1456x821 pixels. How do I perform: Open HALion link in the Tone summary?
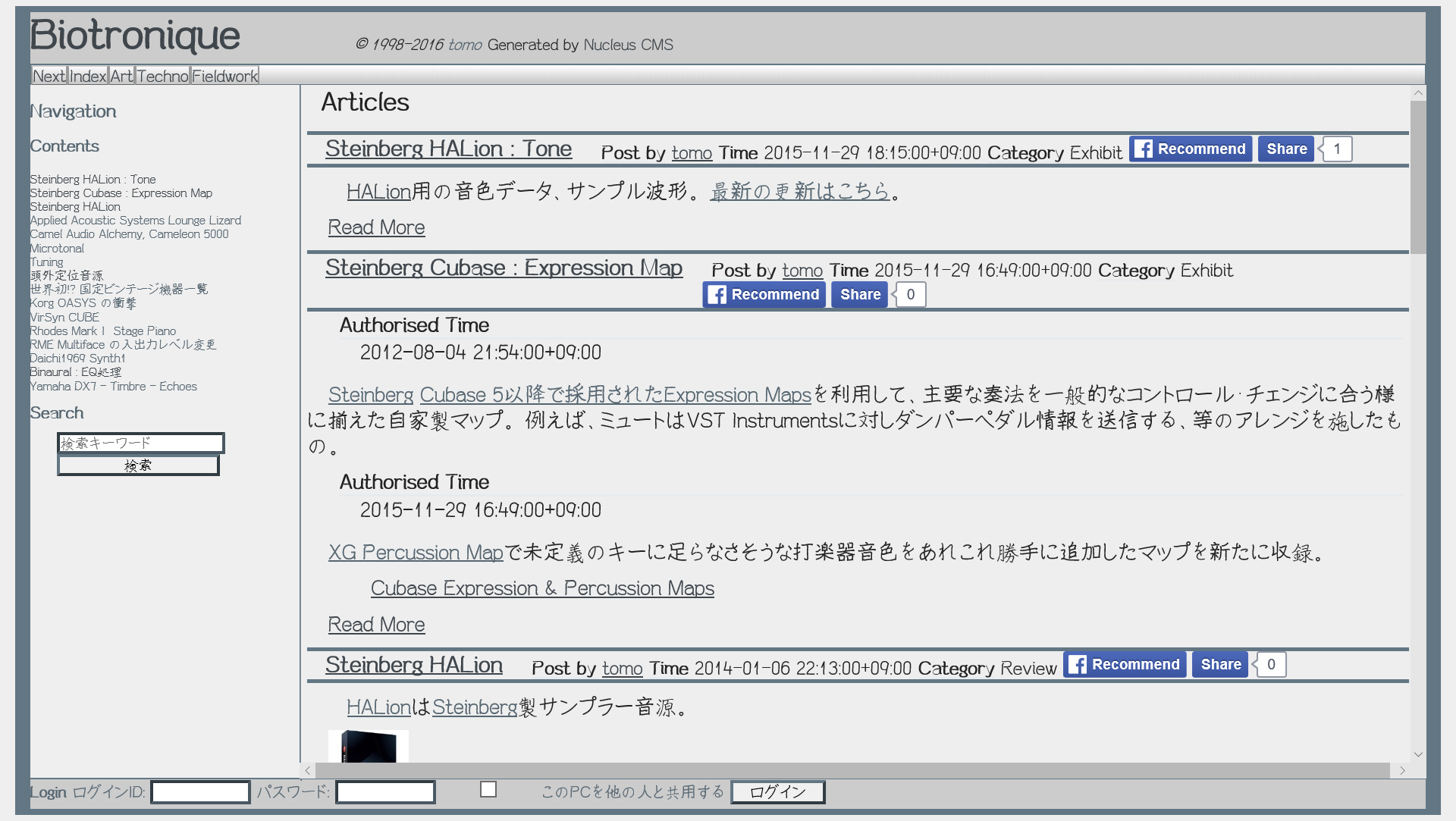(x=378, y=192)
